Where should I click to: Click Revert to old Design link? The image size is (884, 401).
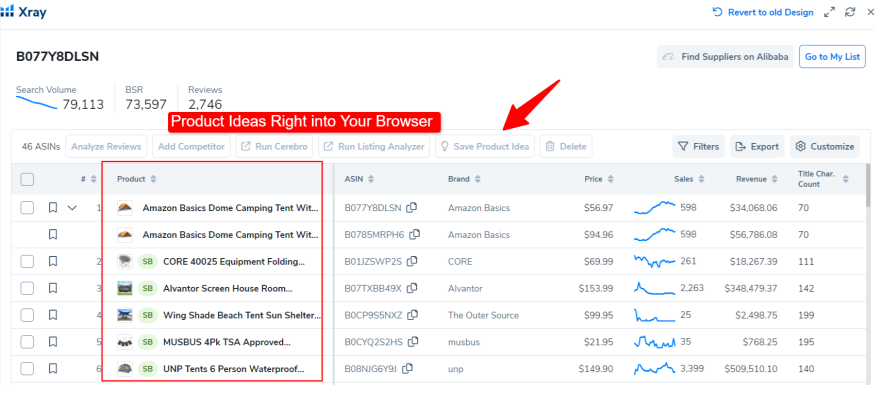click(762, 12)
